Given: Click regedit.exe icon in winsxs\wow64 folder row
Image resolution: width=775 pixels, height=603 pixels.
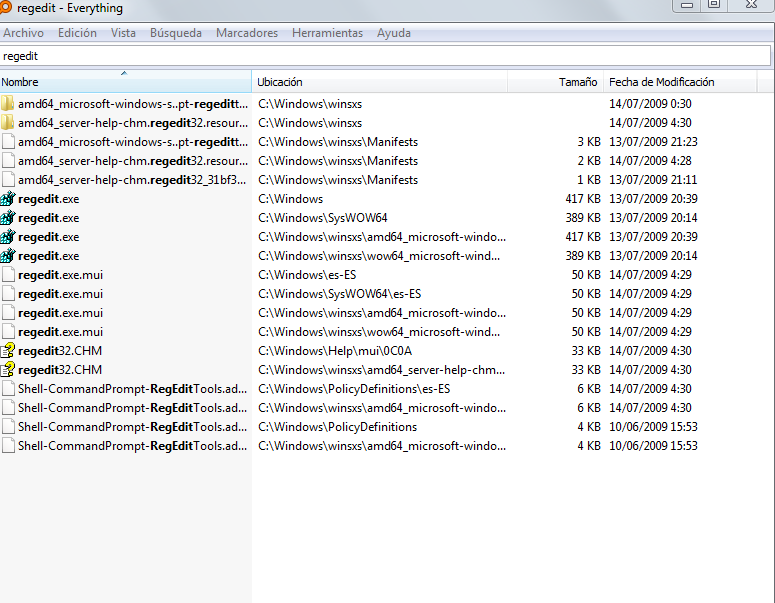Looking at the screenshot, I should pos(8,256).
